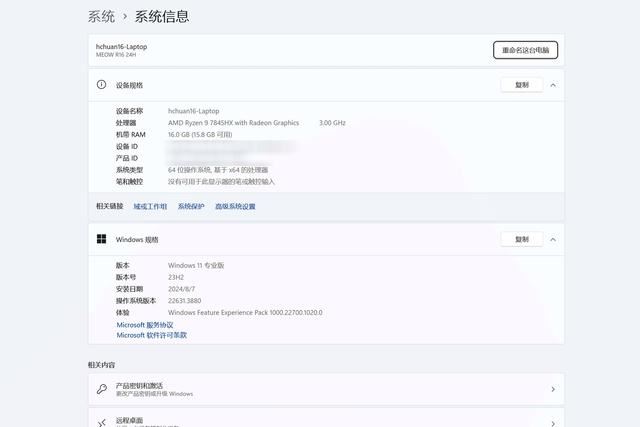Open 远程桌面 using its right arrow
This screenshot has height=427, width=640.
click(553, 421)
